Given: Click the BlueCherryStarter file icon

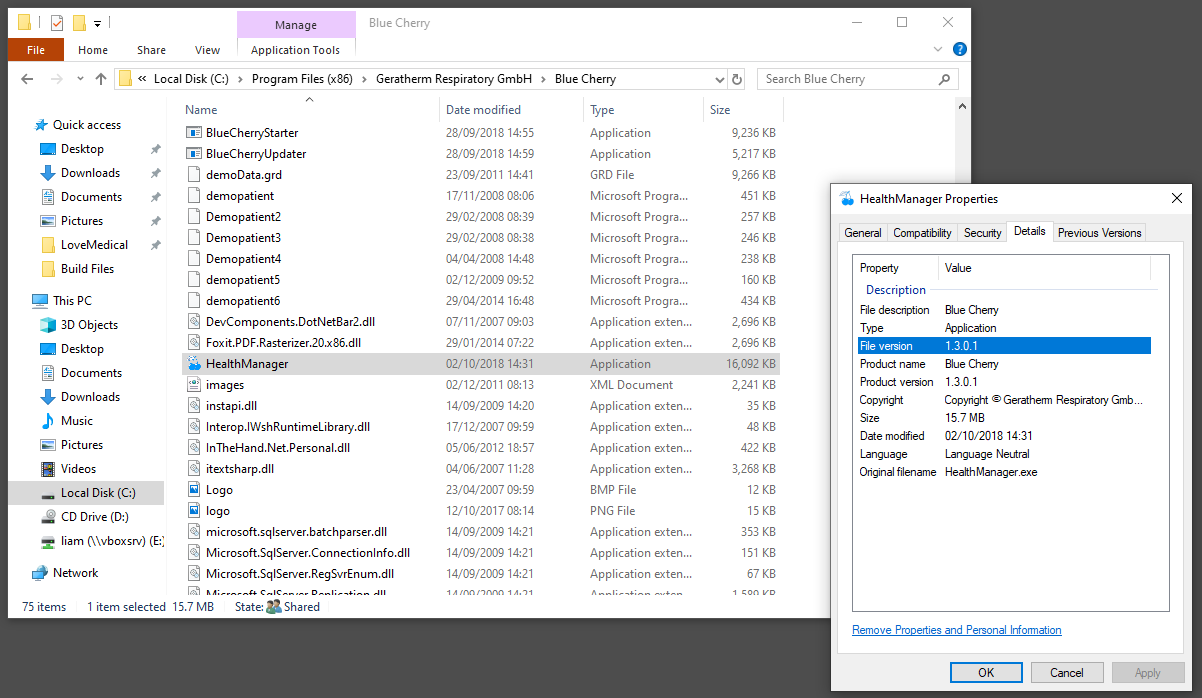Looking at the screenshot, I should point(195,133).
